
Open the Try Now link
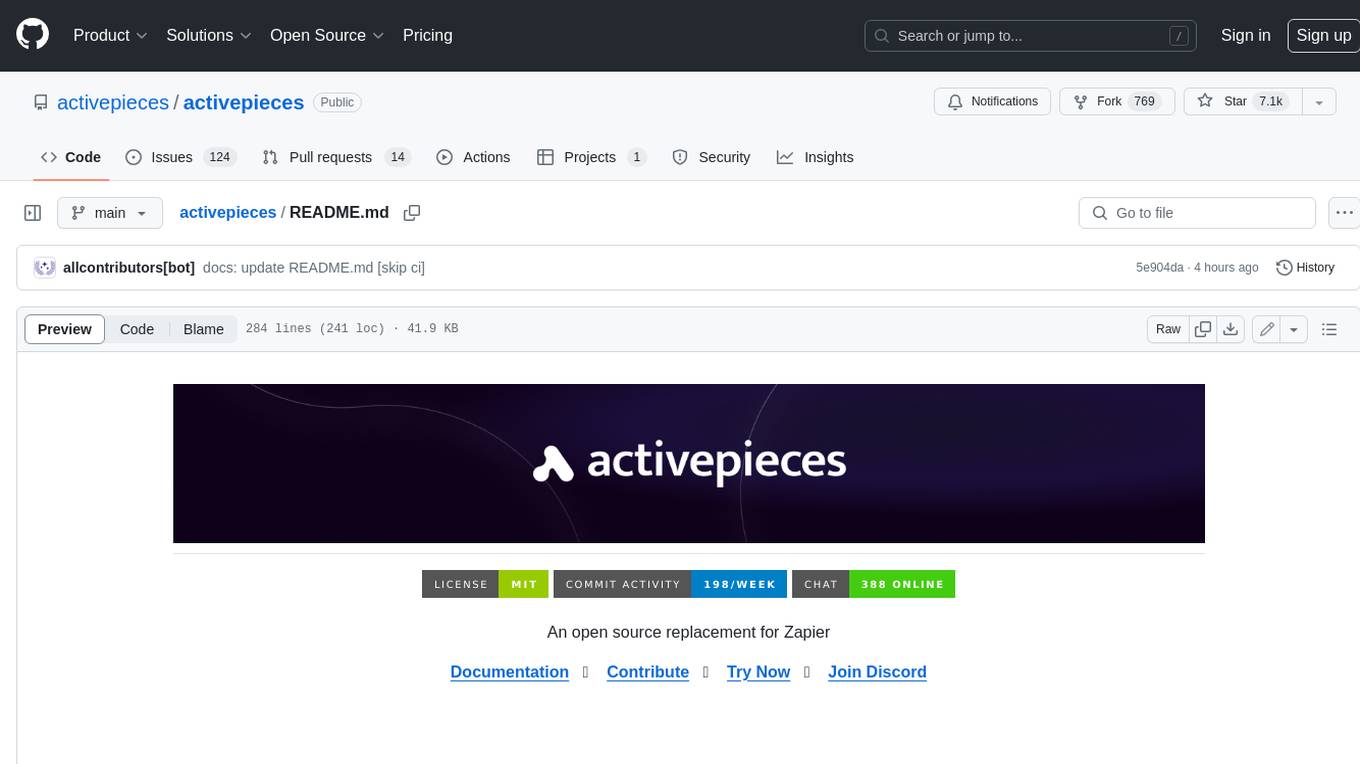pyautogui.click(x=759, y=672)
